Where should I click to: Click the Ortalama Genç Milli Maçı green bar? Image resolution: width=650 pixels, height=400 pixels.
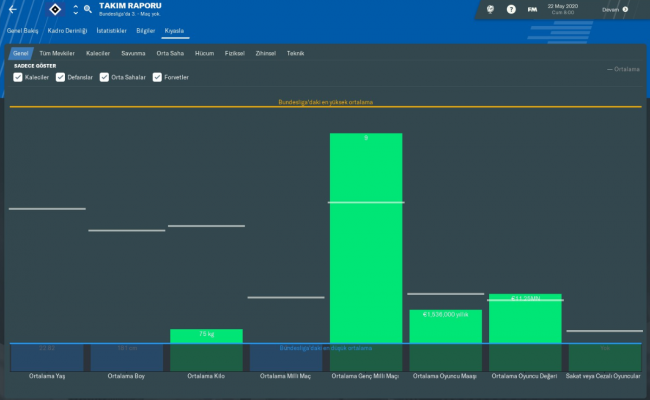point(366,238)
